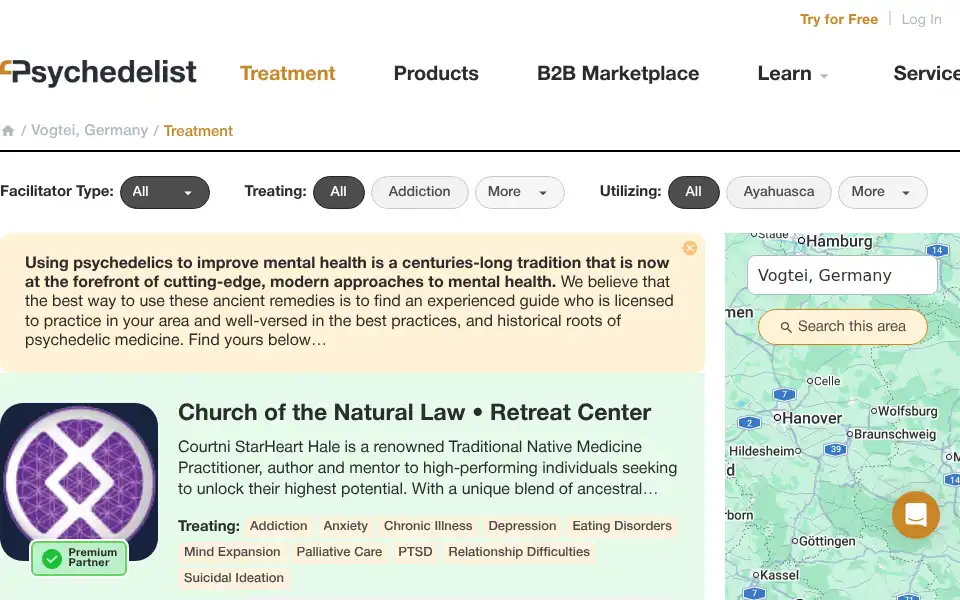Open the chat widget bubble
Image resolution: width=960 pixels, height=600 pixels.
[x=915, y=515]
